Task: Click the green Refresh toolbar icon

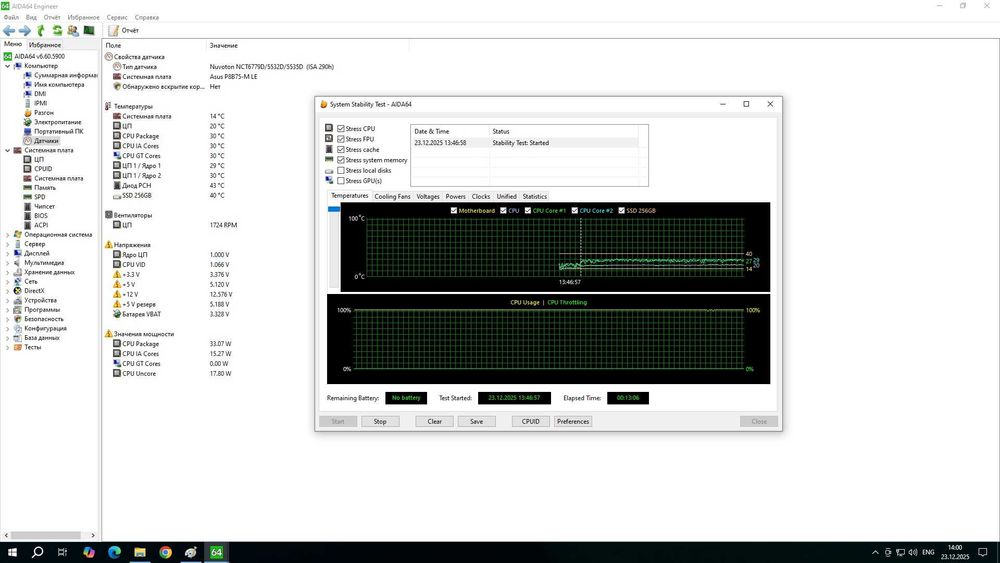Action: pyautogui.click(x=57, y=31)
